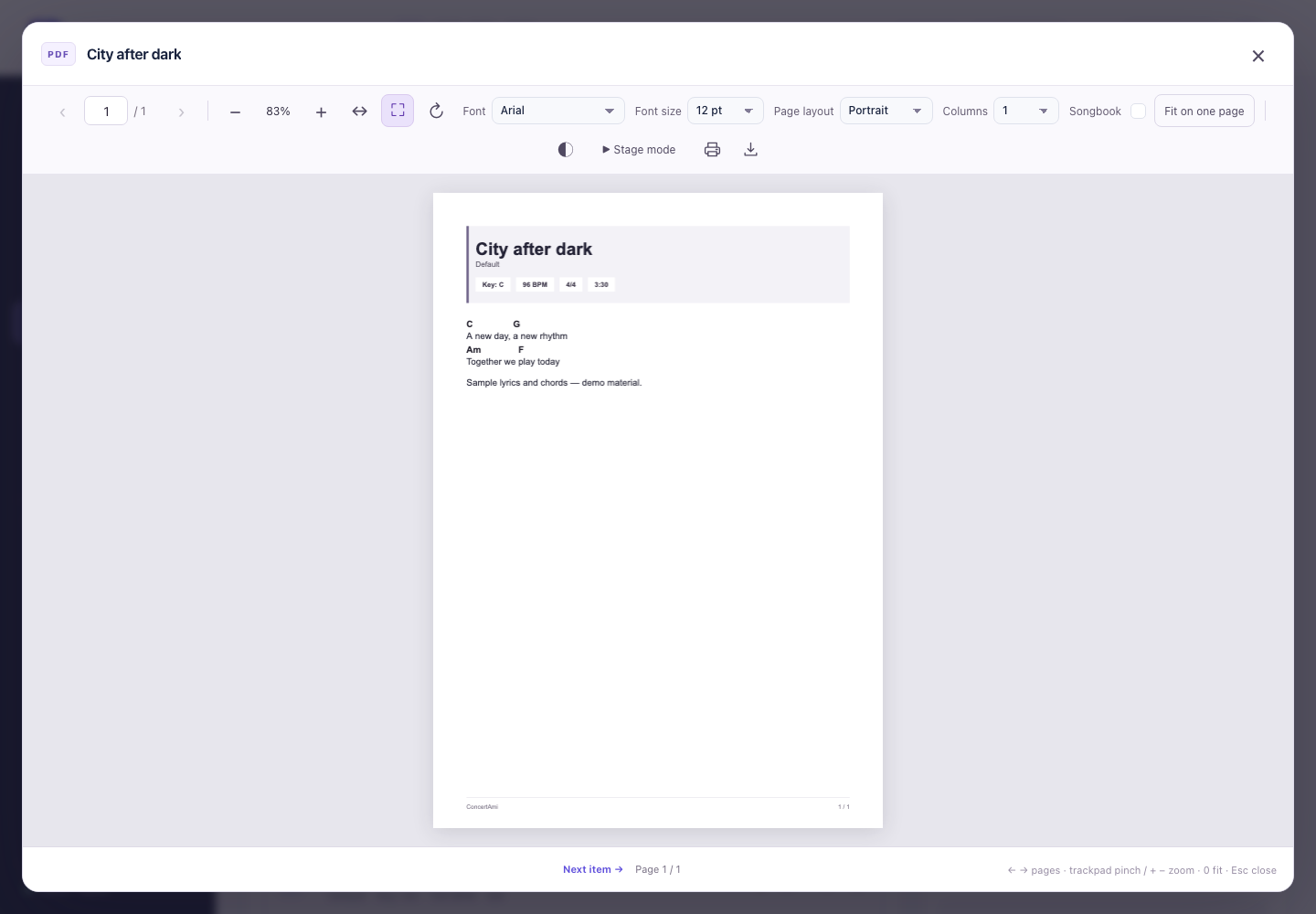
Task: Follow the Next item link
Action: [593, 869]
